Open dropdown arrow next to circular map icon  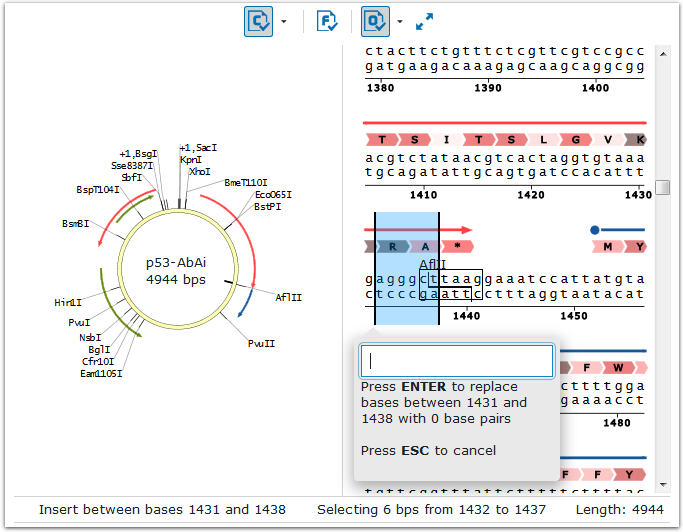(x=284, y=21)
